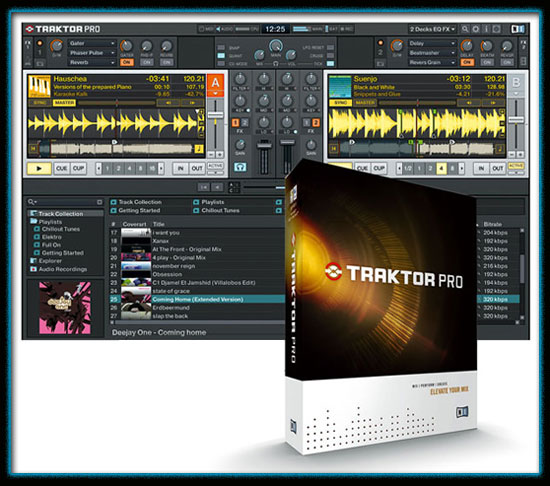Select Track Collection in the browser tree
Viewport: 550px width, 486px height.
pyautogui.click(x=65, y=214)
